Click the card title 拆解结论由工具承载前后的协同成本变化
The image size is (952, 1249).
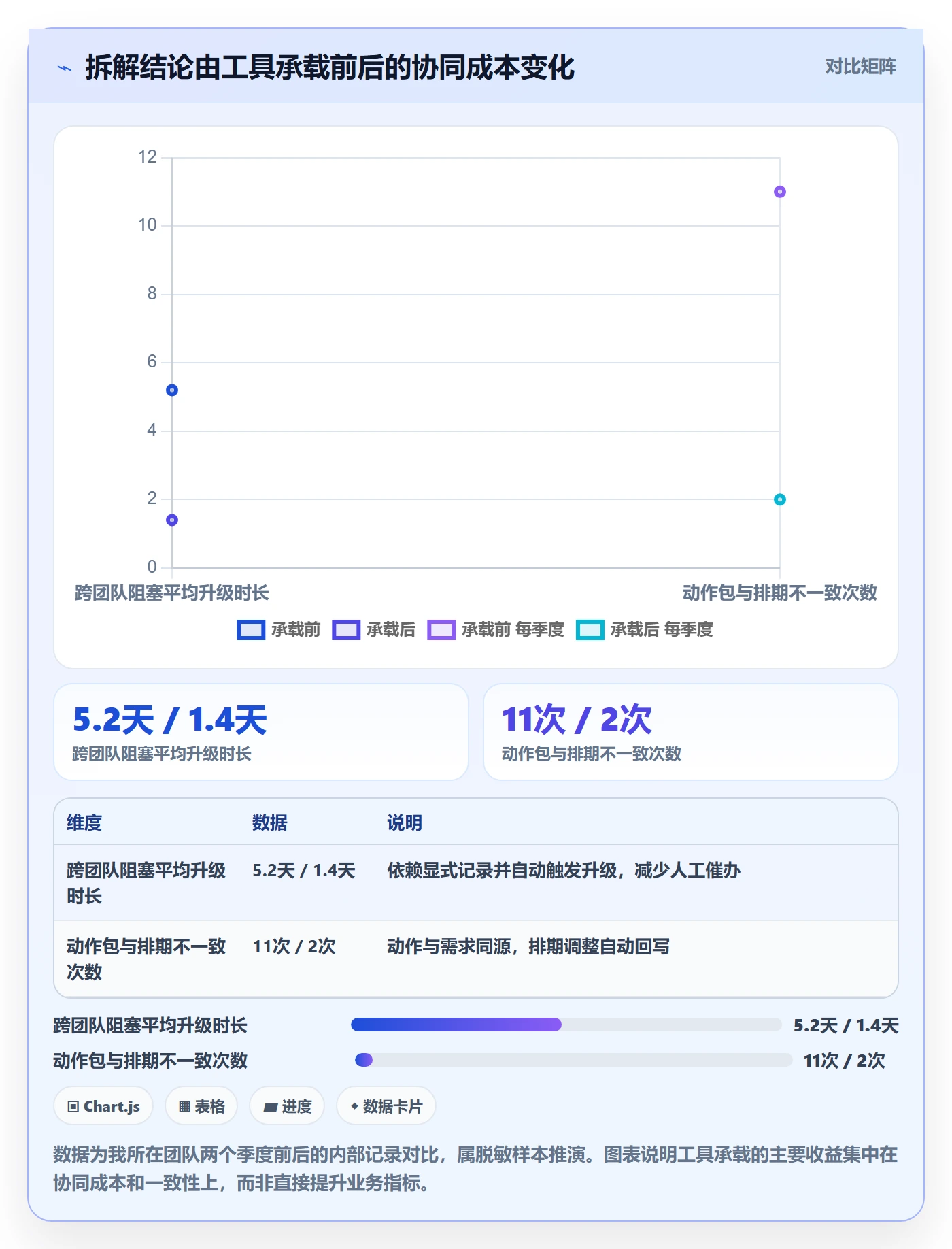click(330, 68)
